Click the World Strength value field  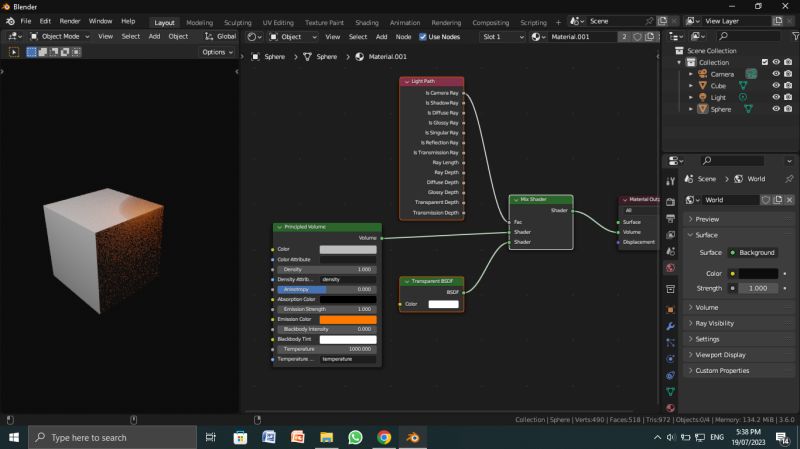point(758,288)
